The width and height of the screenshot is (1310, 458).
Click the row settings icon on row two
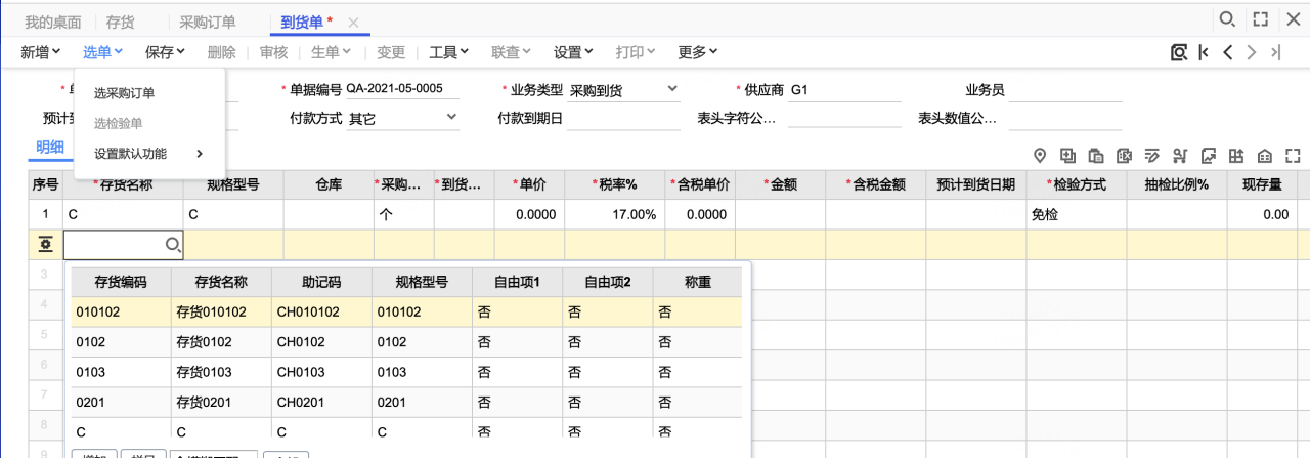click(46, 244)
